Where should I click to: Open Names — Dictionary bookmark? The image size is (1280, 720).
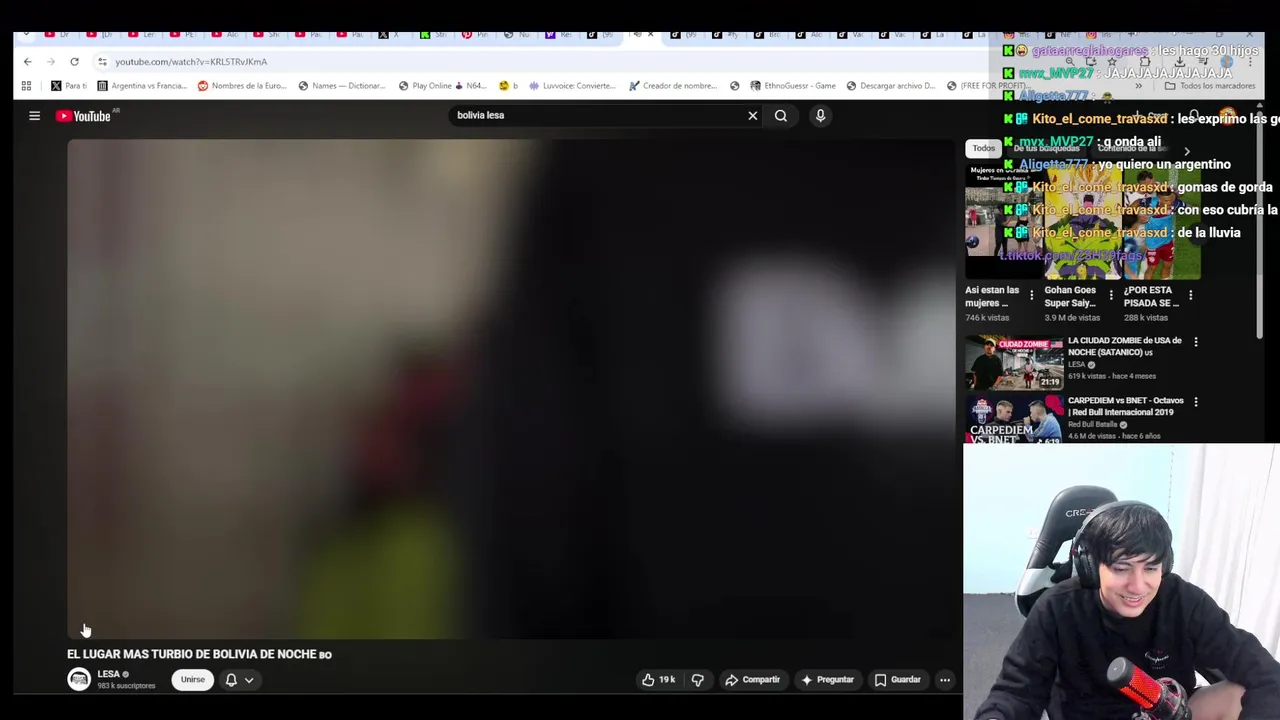[341, 86]
